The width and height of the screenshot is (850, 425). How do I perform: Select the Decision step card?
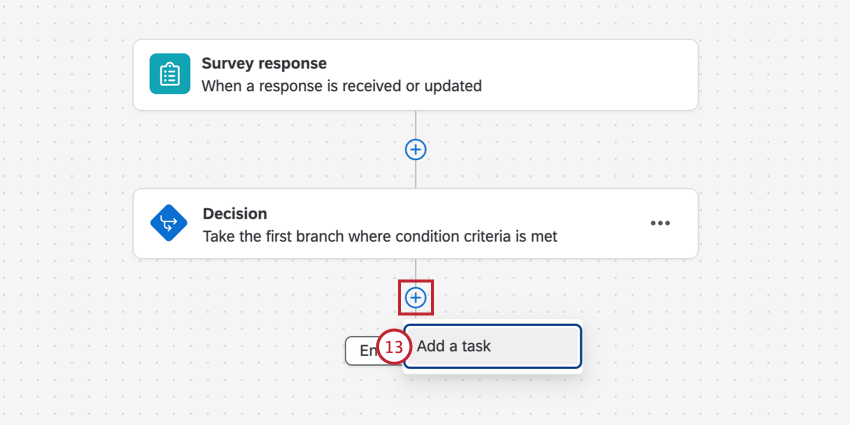coord(415,225)
